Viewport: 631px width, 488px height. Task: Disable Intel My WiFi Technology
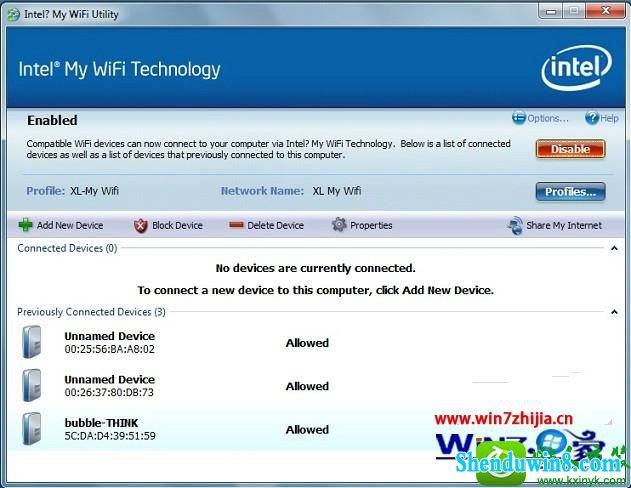[570, 149]
